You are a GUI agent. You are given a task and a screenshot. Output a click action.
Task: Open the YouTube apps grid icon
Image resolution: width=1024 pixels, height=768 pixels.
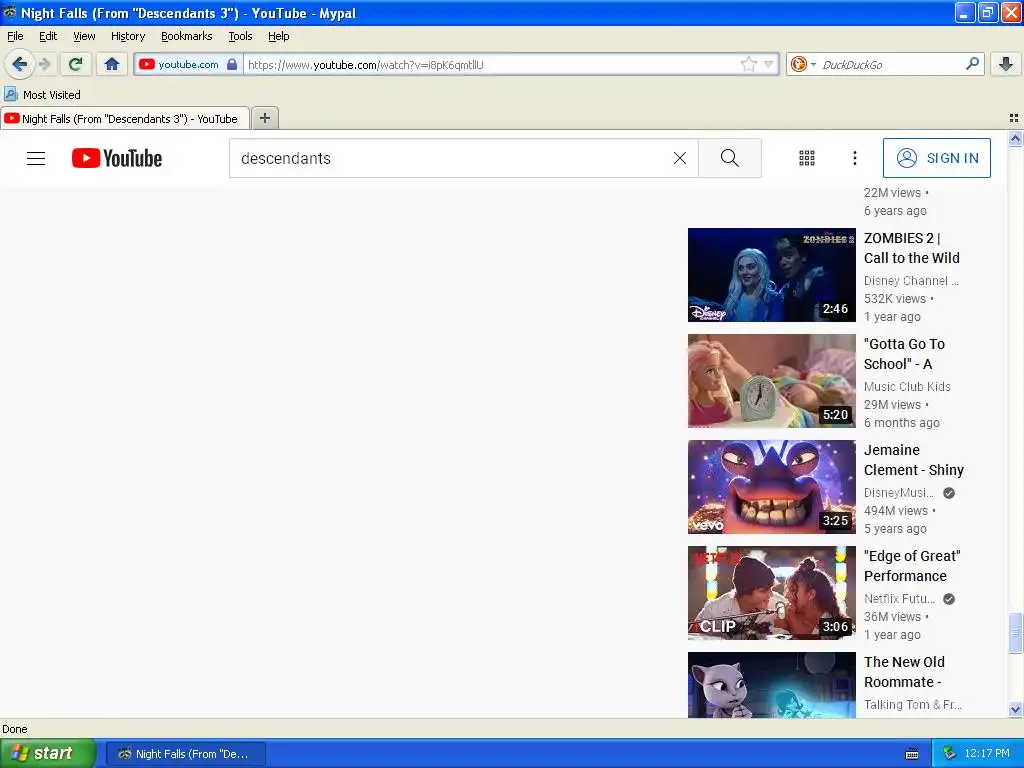pos(807,158)
